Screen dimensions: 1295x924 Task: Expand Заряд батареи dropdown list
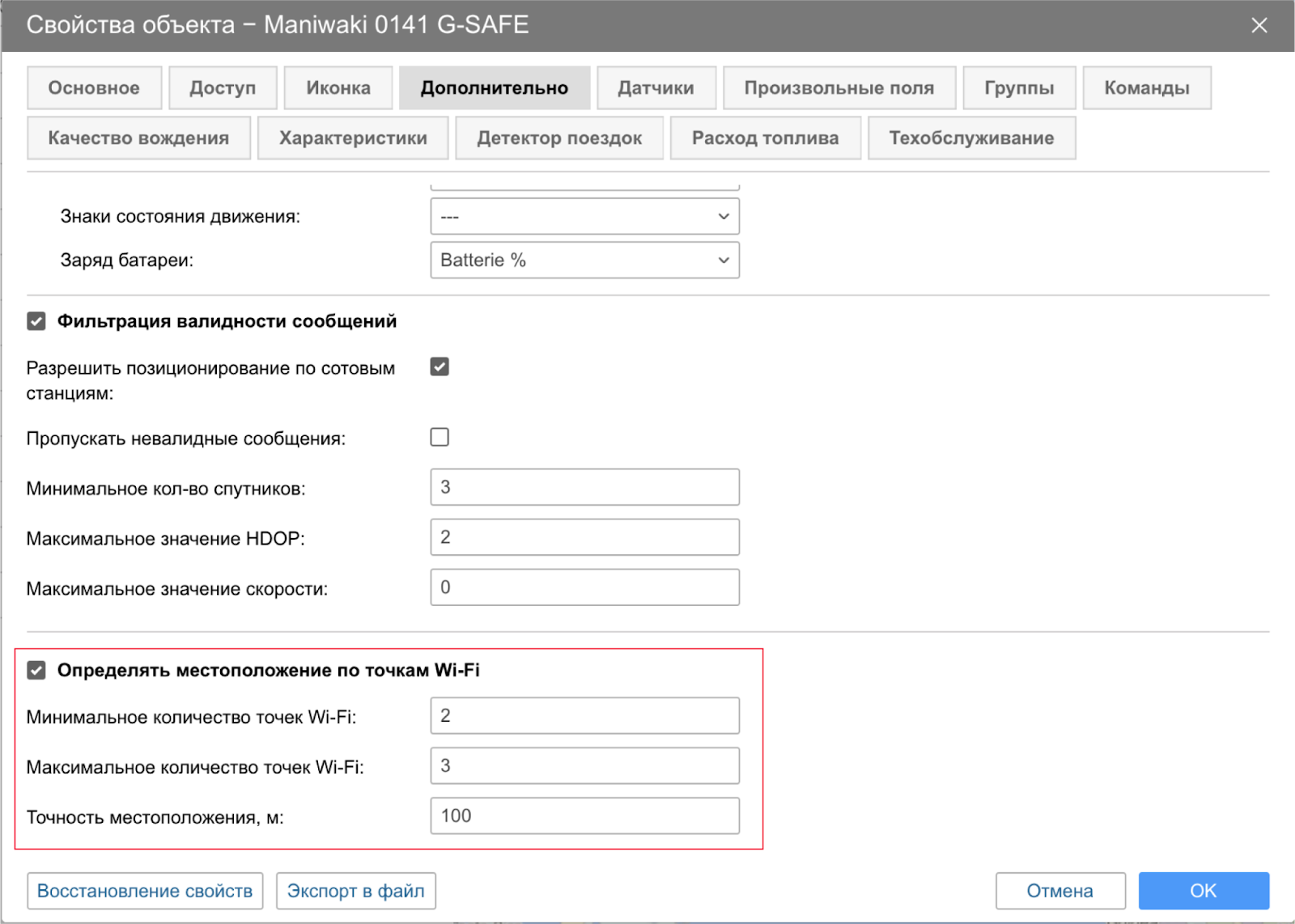tap(584, 261)
